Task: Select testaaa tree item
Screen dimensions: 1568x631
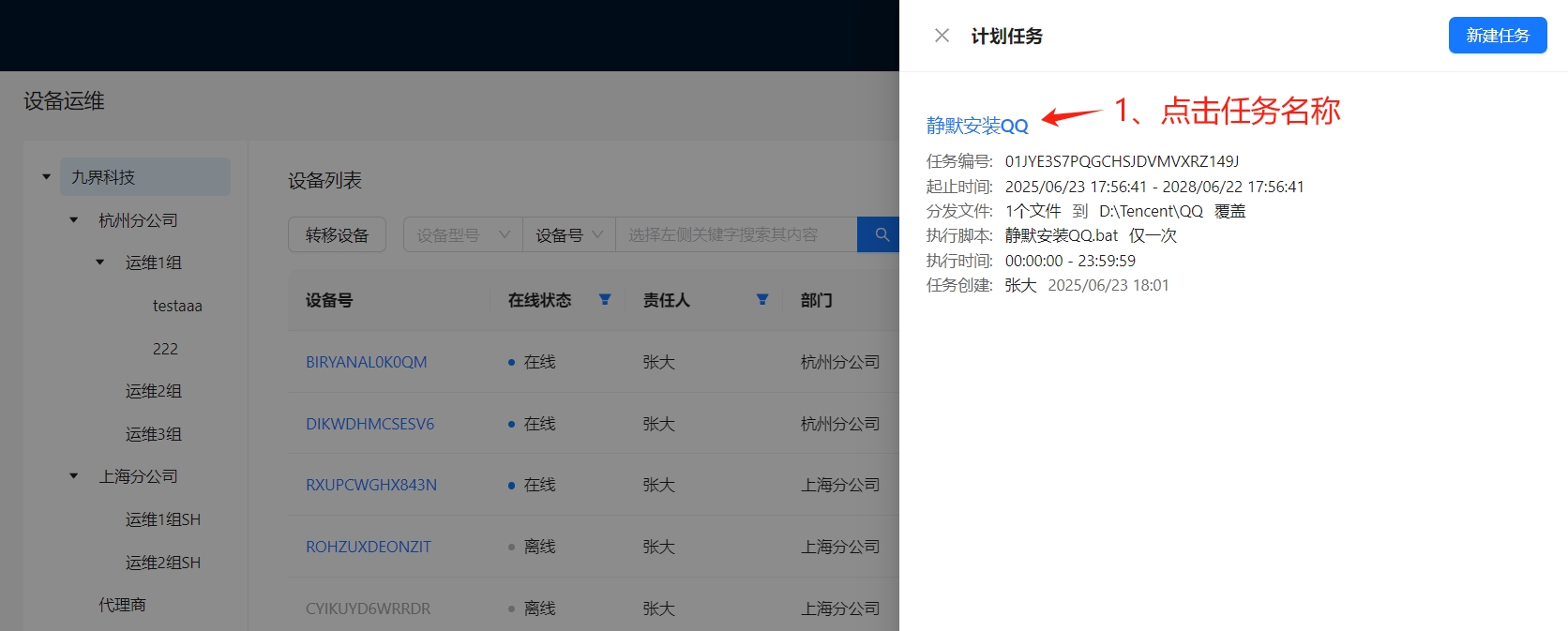Action: coord(177,306)
